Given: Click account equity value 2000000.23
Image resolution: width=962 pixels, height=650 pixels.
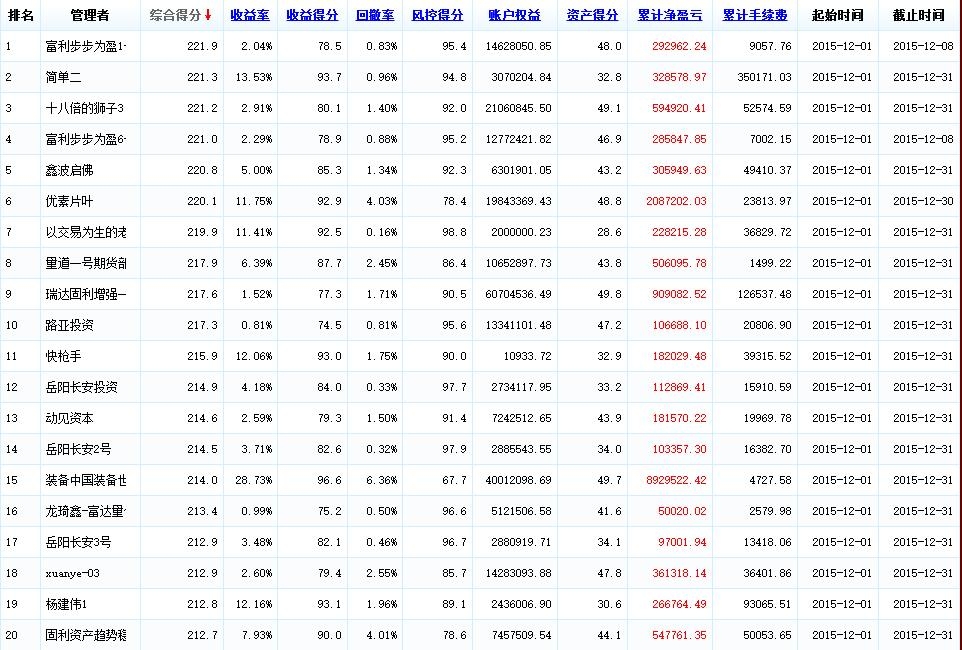Looking at the screenshot, I should point(521,232).
